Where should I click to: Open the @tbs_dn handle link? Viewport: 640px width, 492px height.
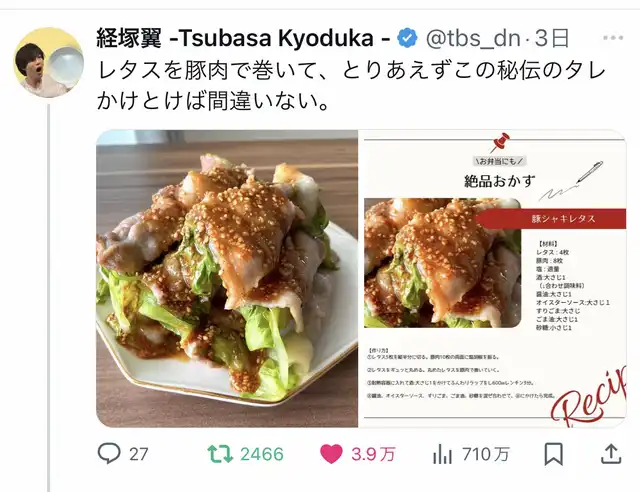473,39
